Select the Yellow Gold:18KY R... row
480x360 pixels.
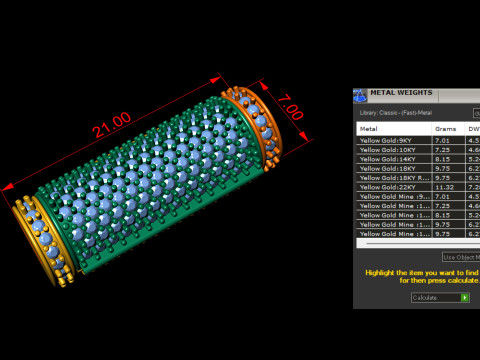[418, 178]
